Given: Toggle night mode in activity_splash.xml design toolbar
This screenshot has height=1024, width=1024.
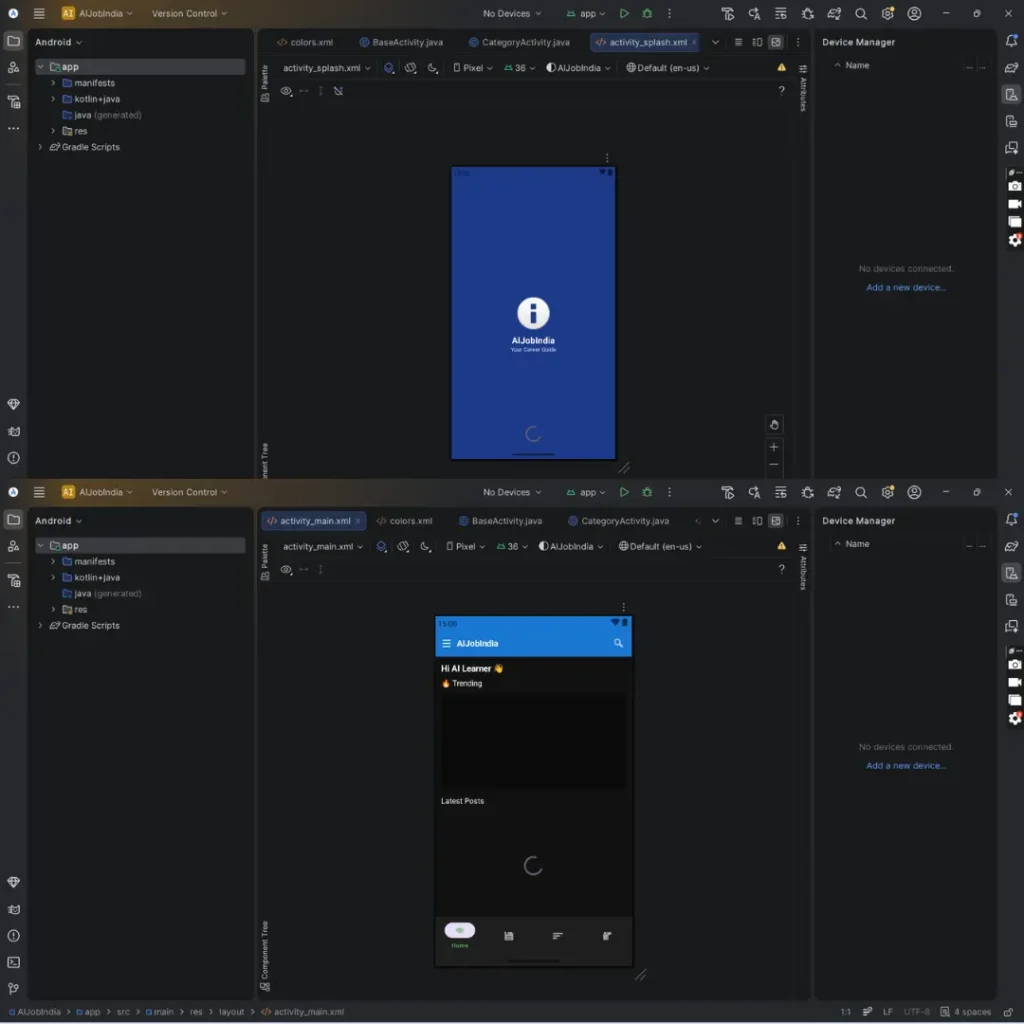Looking at the screenshot, I should coord(432,67).
